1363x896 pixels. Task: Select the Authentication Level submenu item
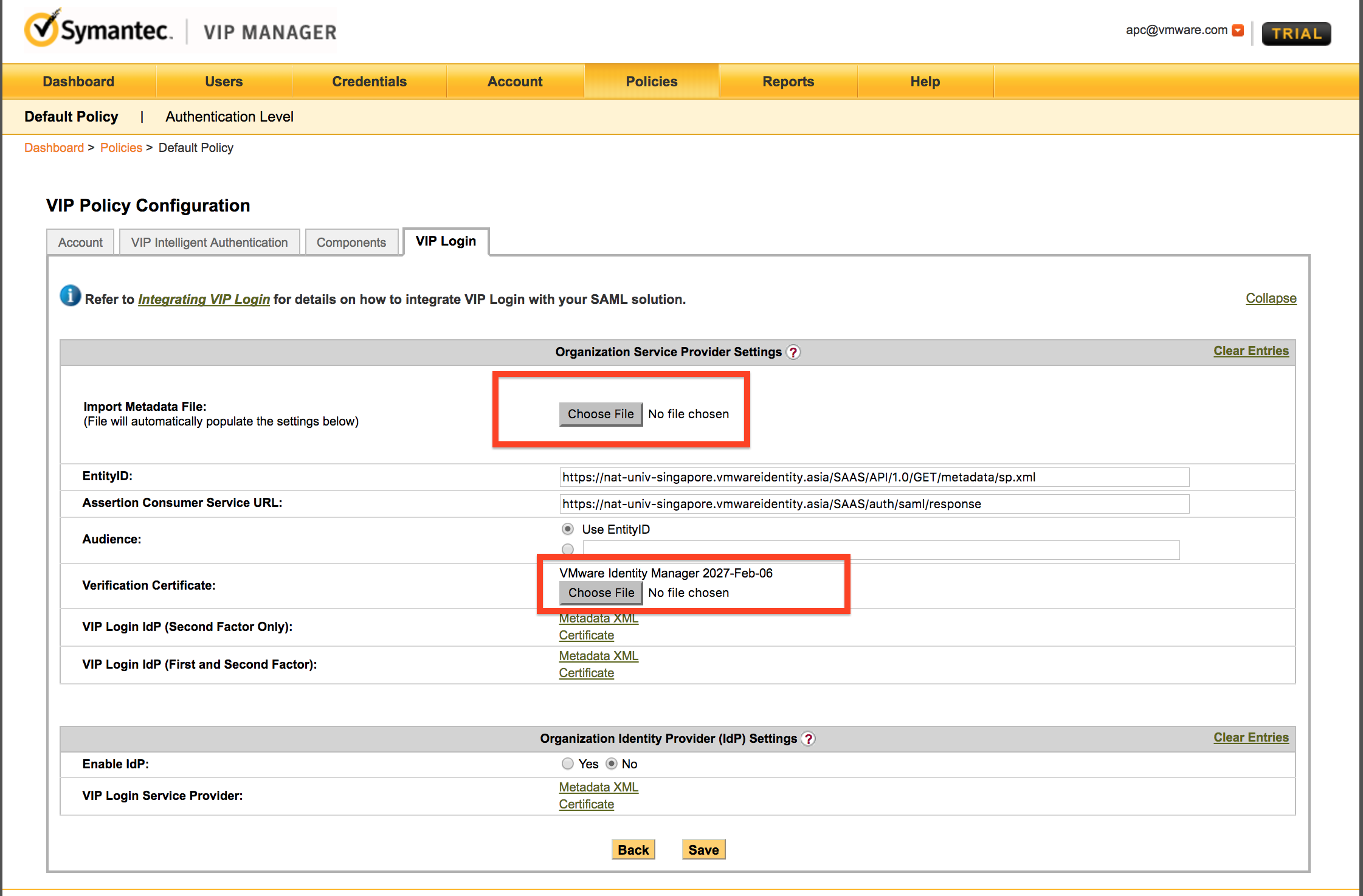click(x=229, y=117)
